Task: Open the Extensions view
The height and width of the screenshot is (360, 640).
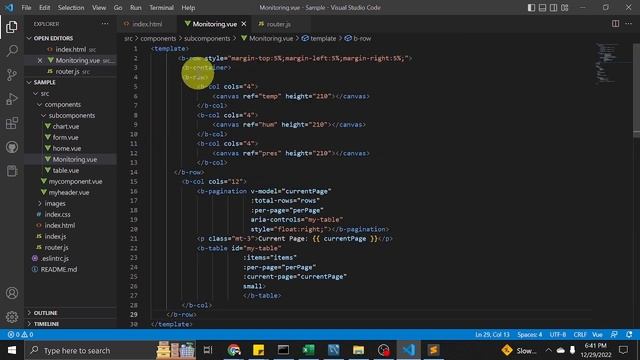Action: click(x=12, y=123)
